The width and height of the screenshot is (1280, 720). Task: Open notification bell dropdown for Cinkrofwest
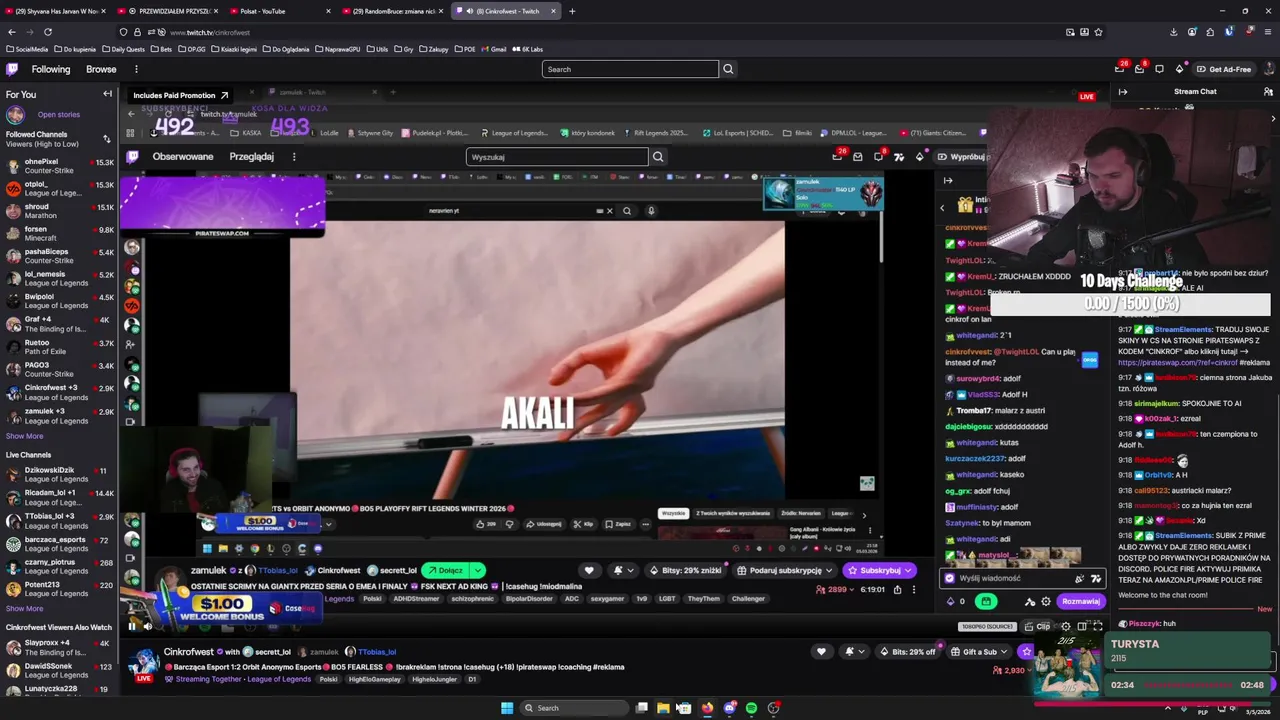coord(853,652)
